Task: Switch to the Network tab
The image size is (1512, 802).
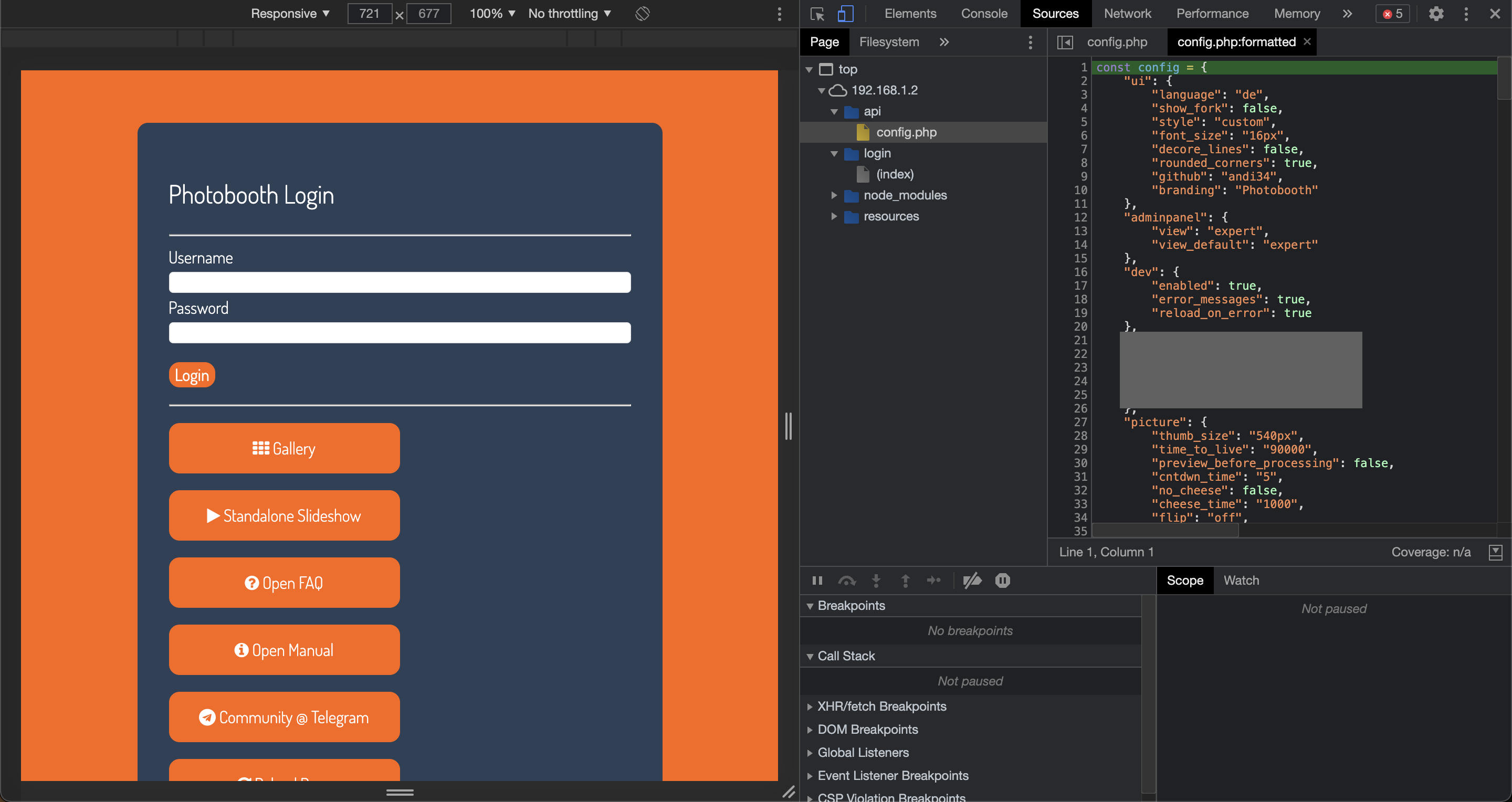Action: click(1127, 14)
